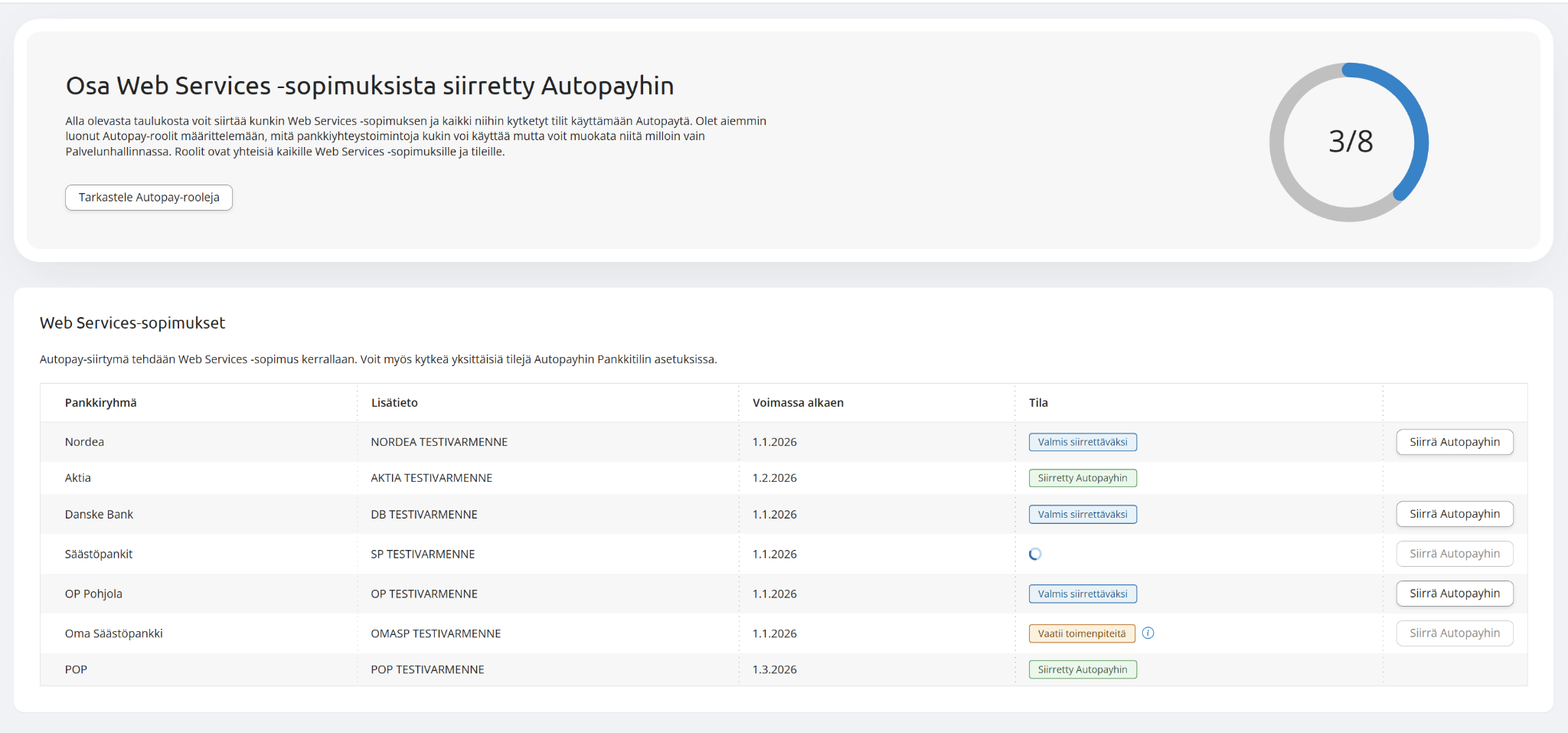Click Aktia's Siirretty Autopayhin status badge

tap(1082, 478)
